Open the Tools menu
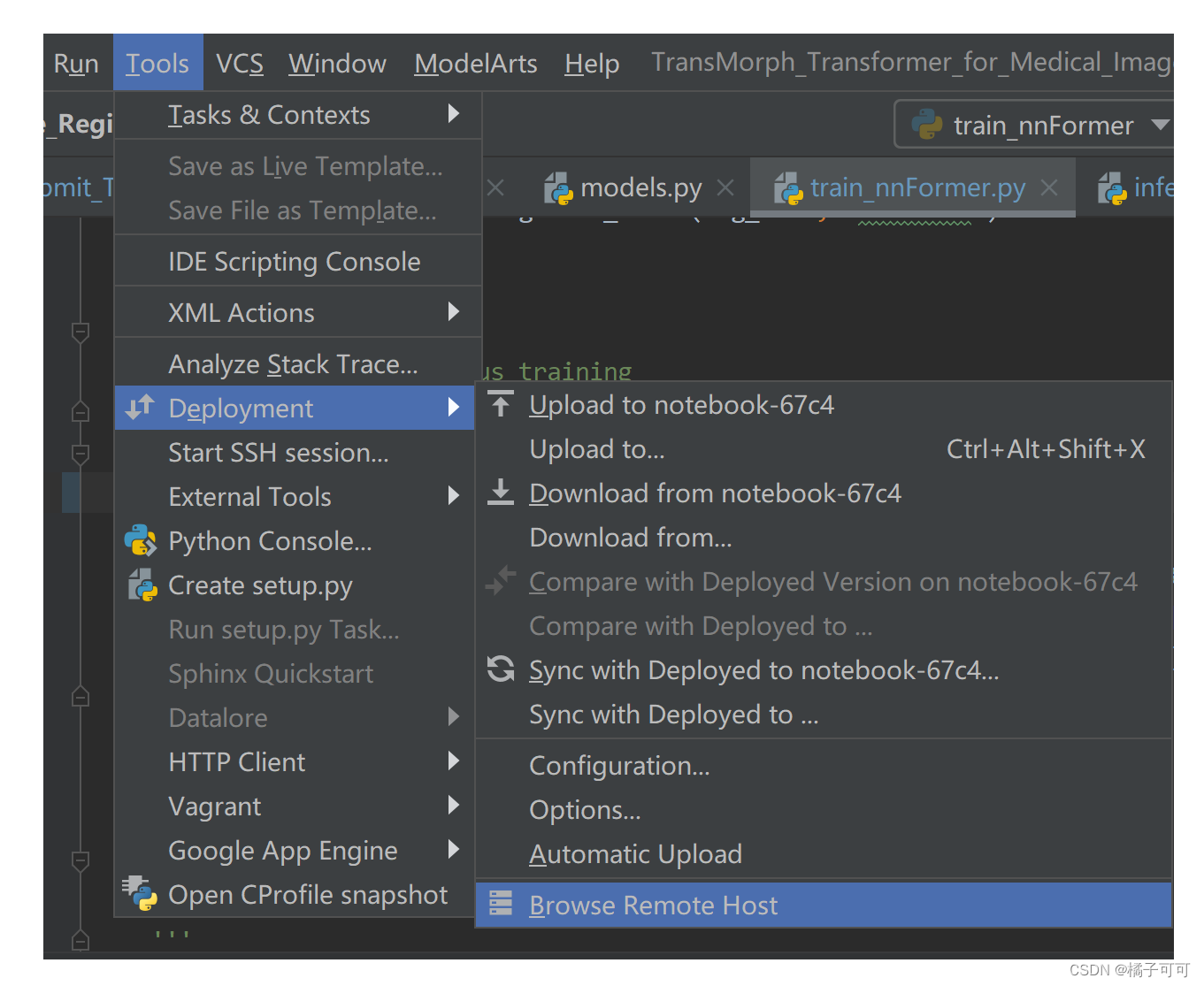The height and width of the screenshot is (986, 1204). 157,64
